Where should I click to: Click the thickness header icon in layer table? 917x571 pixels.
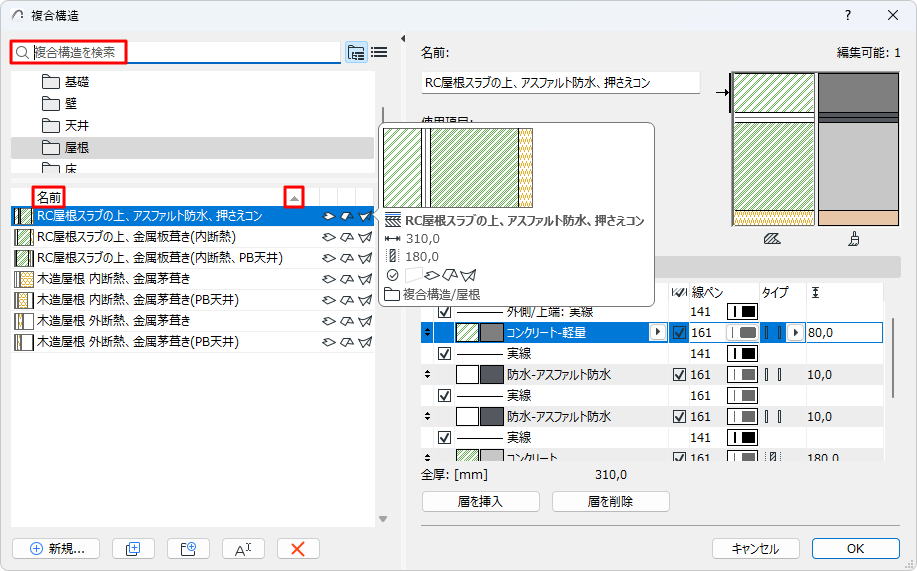[x=815, y=292]
